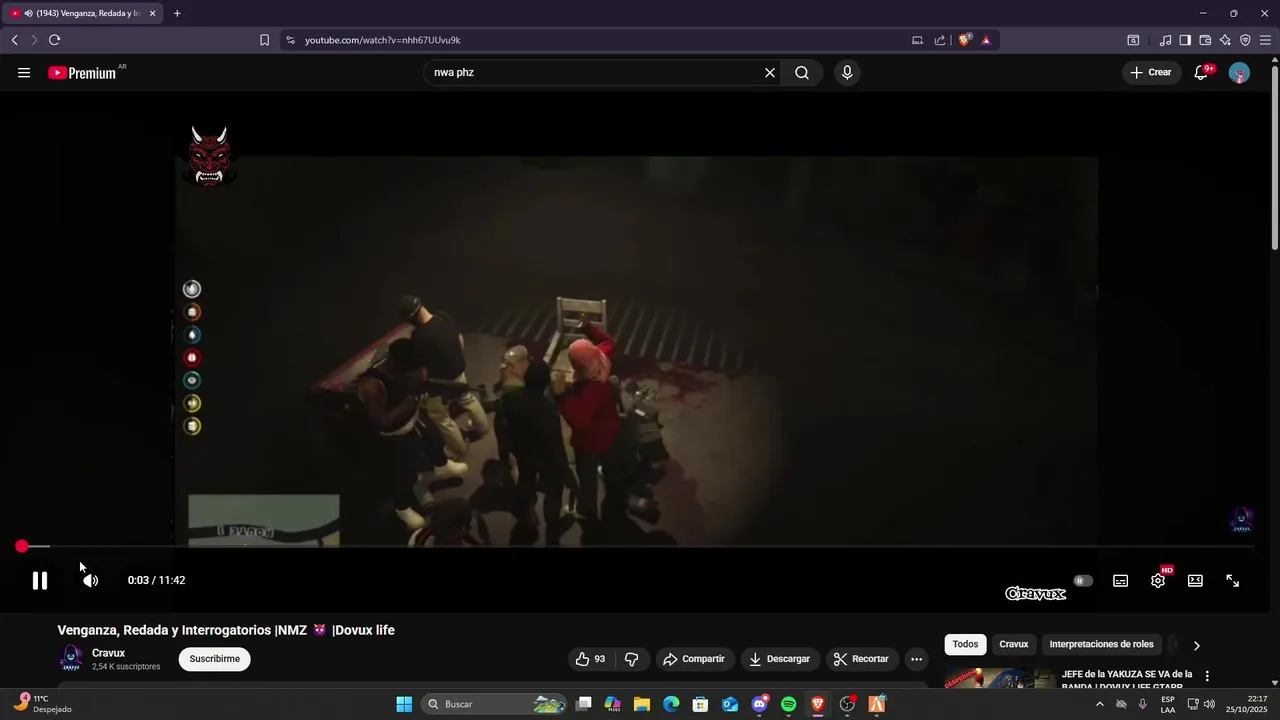The image size is (1280, 720).
Task: Open Brave media playlist music icon
Action: pyautogui.click(x=1165, y=40)
